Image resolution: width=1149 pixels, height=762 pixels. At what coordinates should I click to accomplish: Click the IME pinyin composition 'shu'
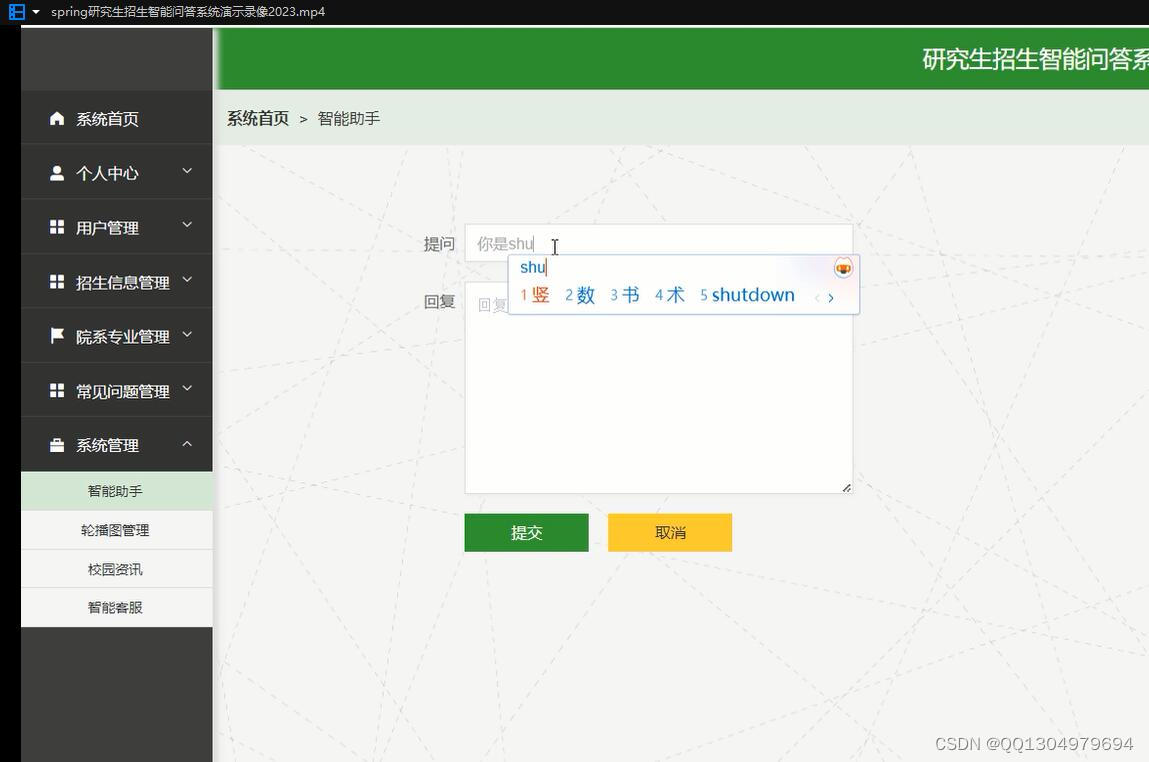(533, 267)
